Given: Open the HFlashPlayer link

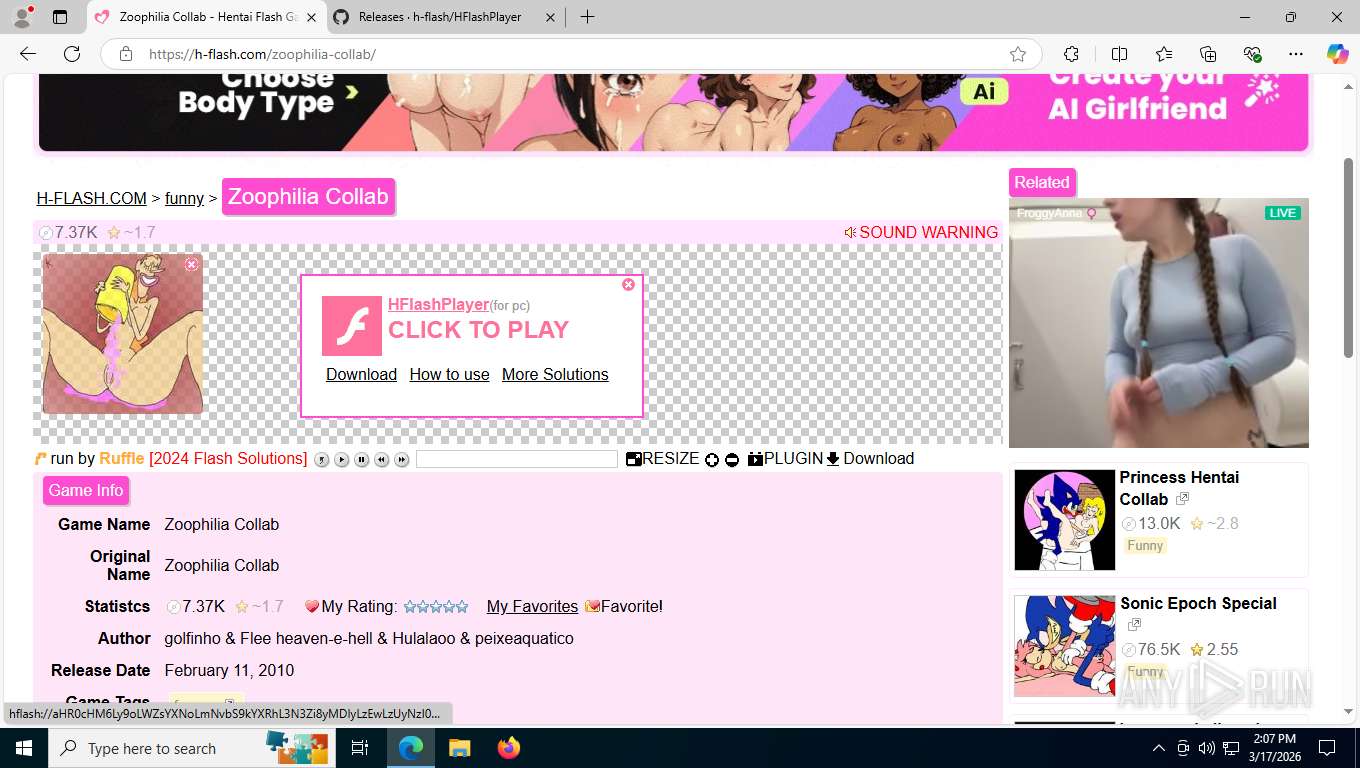Looking at the screenshot, I should 438,304.
